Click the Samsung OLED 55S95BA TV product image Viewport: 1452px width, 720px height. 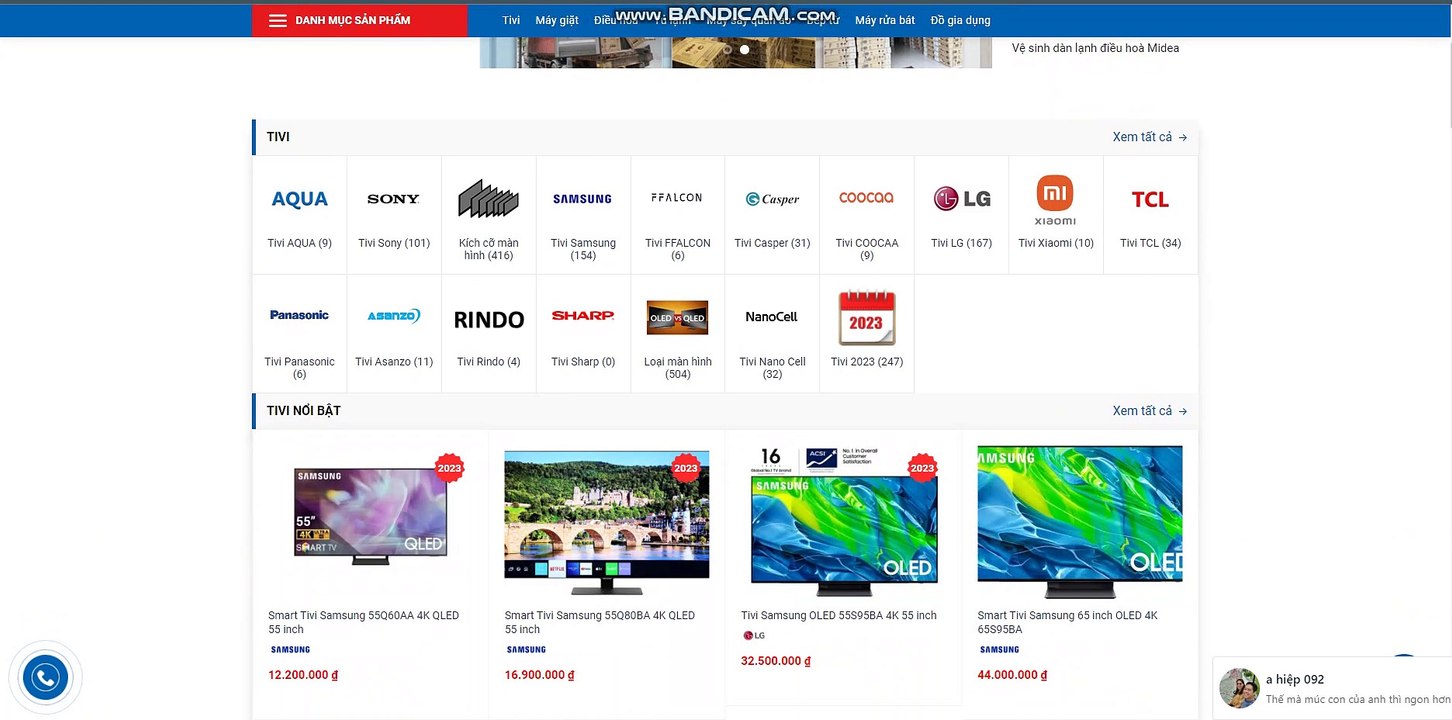click(844, 522)
